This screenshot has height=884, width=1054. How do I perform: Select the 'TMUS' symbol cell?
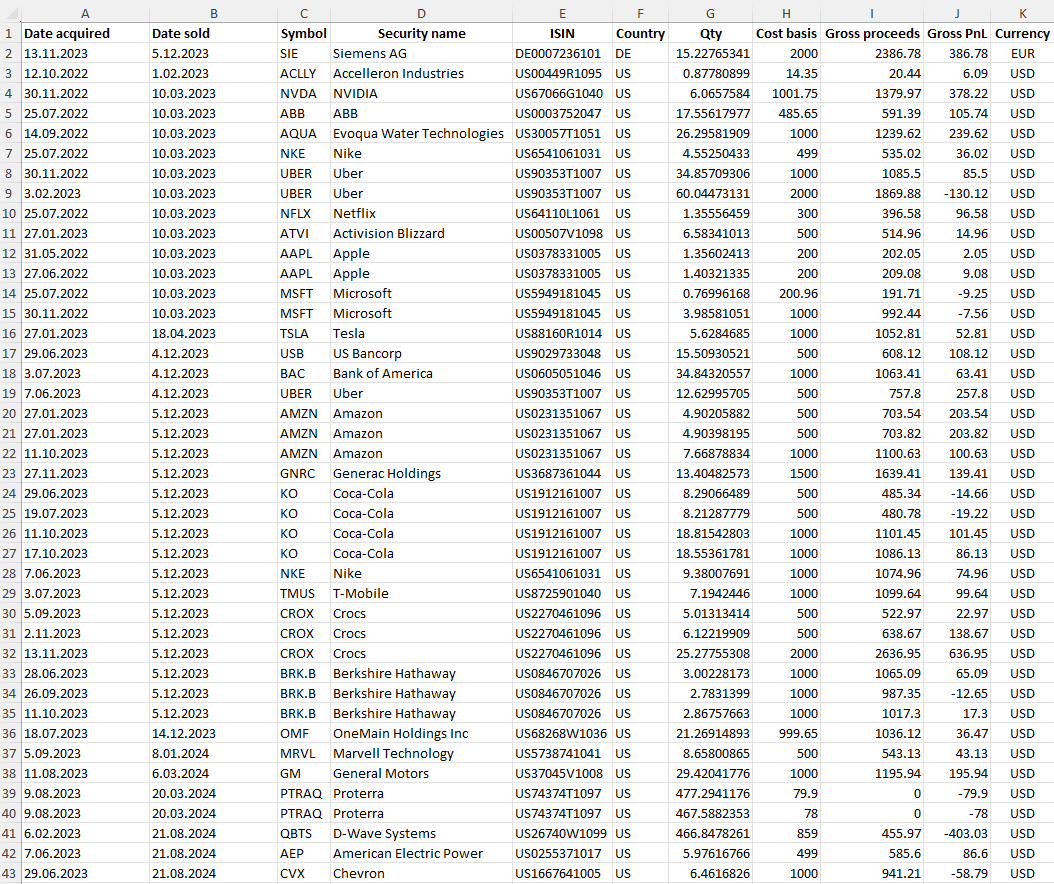click(x=304, y=594)
